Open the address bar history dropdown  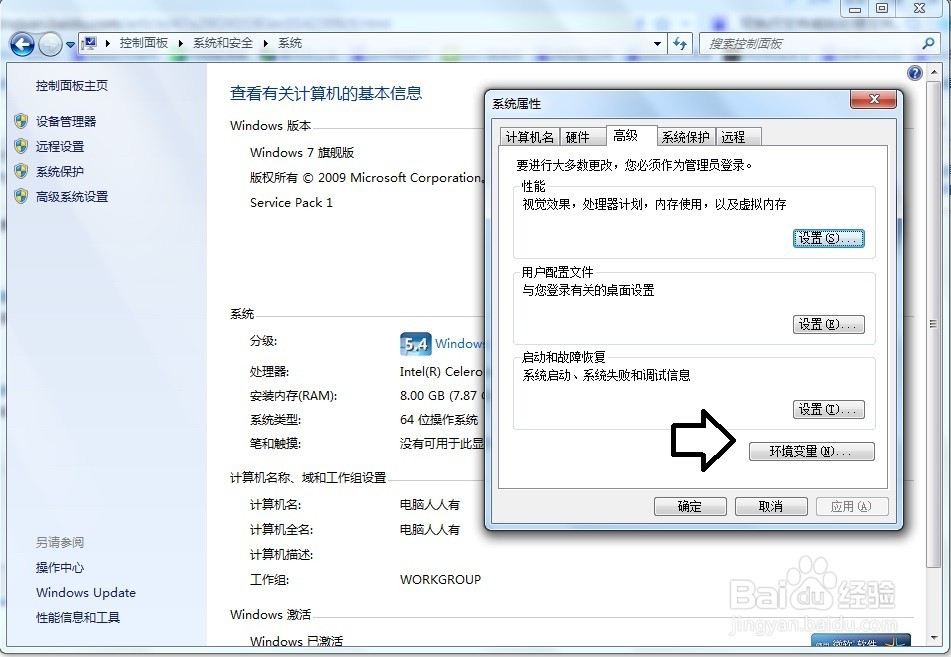pyautogui.click(x=655, y=43)
